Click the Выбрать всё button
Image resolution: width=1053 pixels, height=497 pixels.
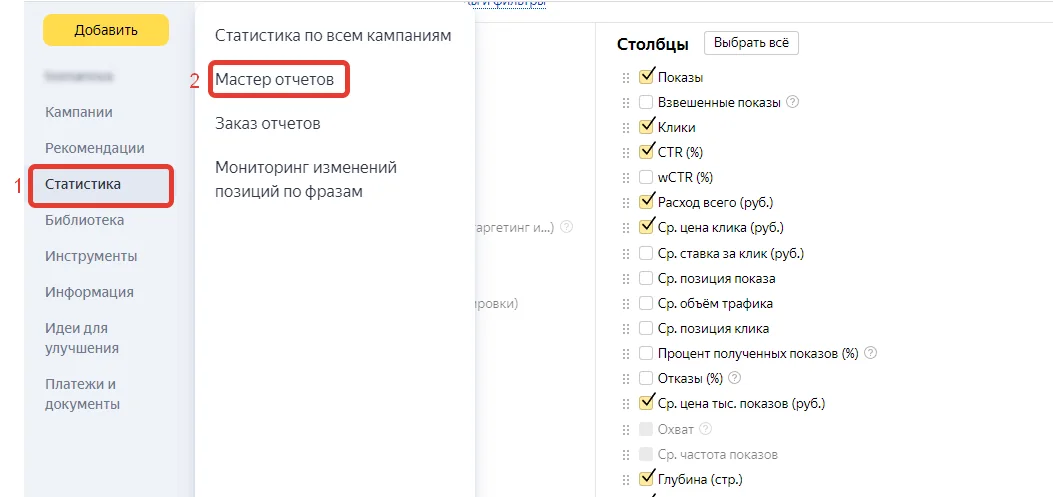[751, 42]
